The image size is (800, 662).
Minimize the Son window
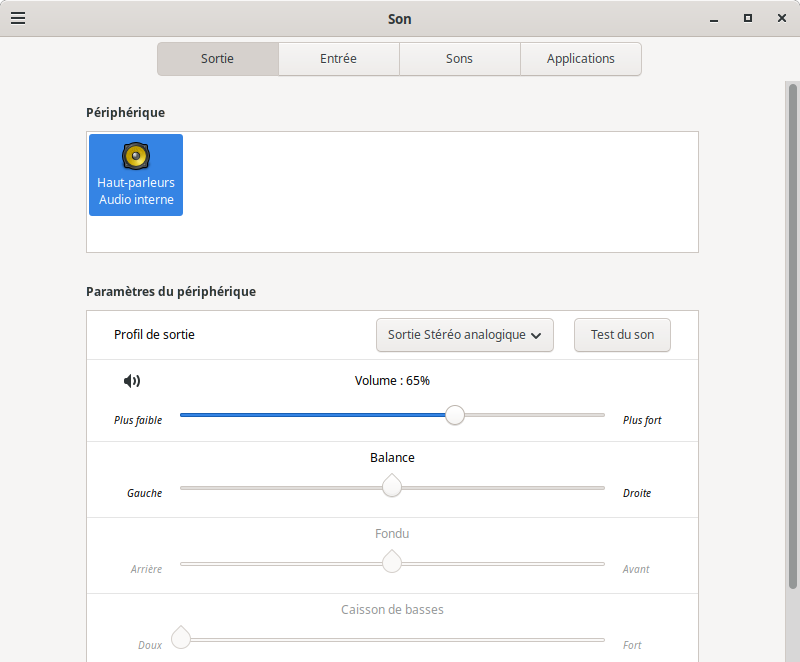714,19
